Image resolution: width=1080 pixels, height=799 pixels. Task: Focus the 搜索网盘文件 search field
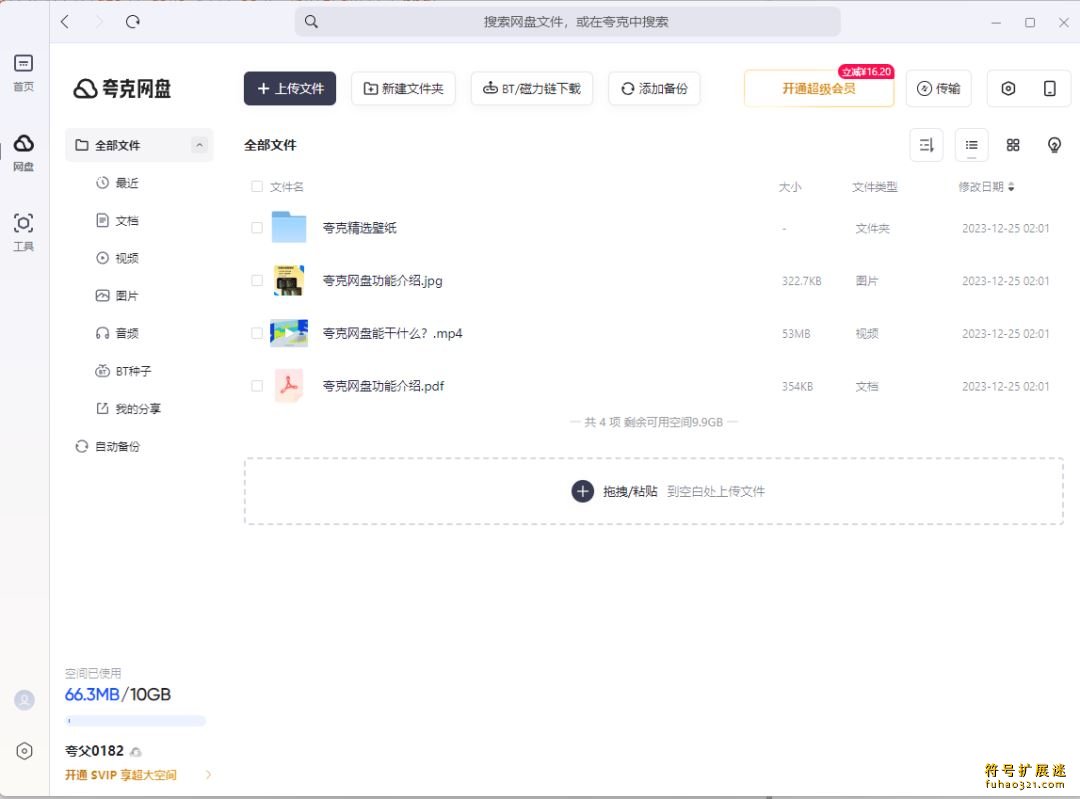point(568,21)
